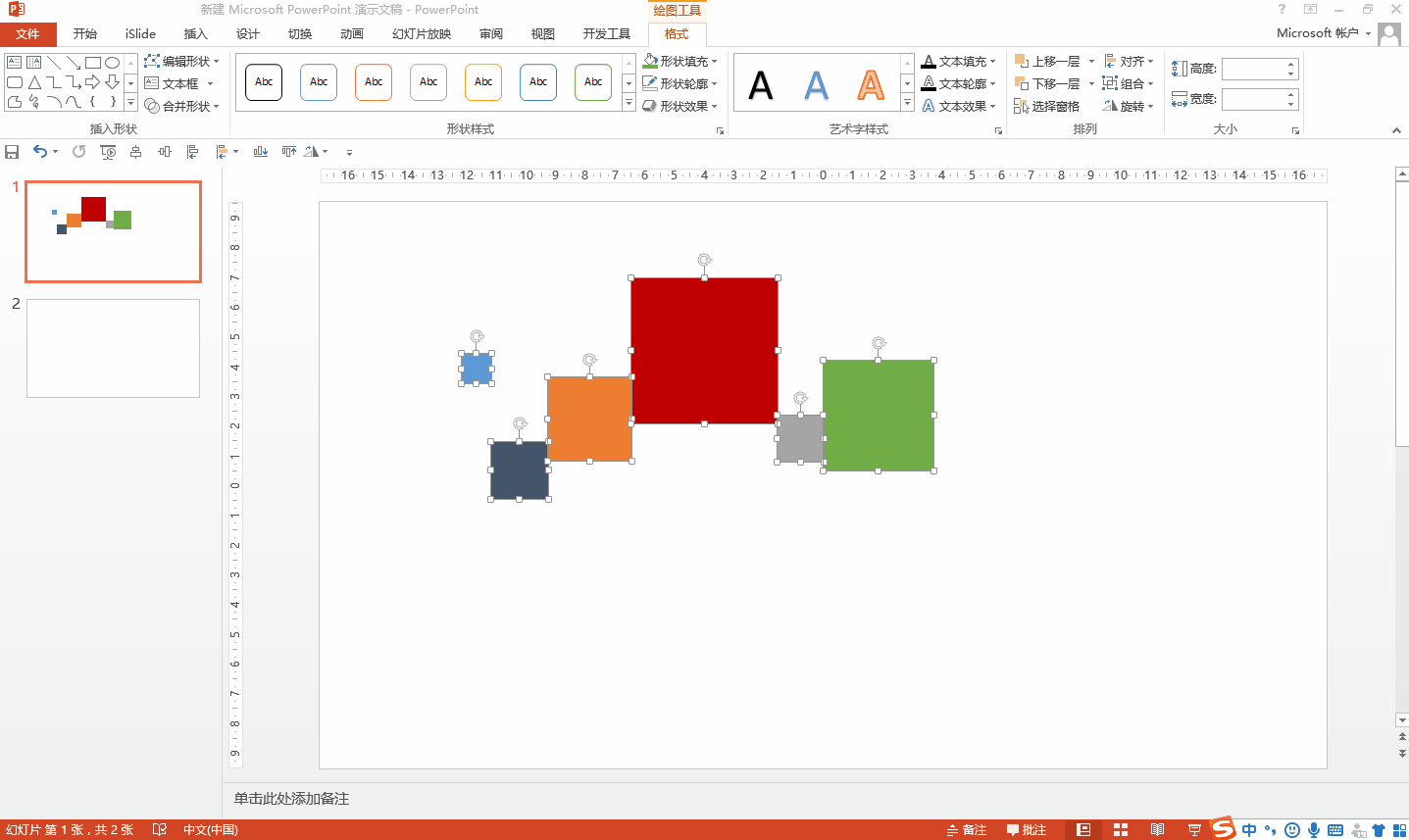Open Shape Outline (形状轮廓) dropdown

(680, 83)
